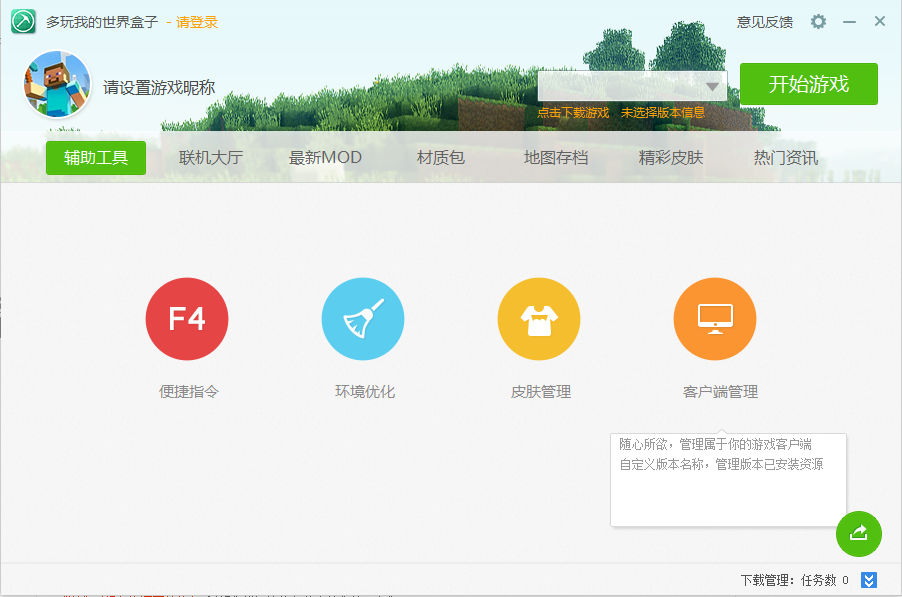This screenshot has height=597, width=902.
Task: Click the app logo in title bar
Action: point(23,22)
